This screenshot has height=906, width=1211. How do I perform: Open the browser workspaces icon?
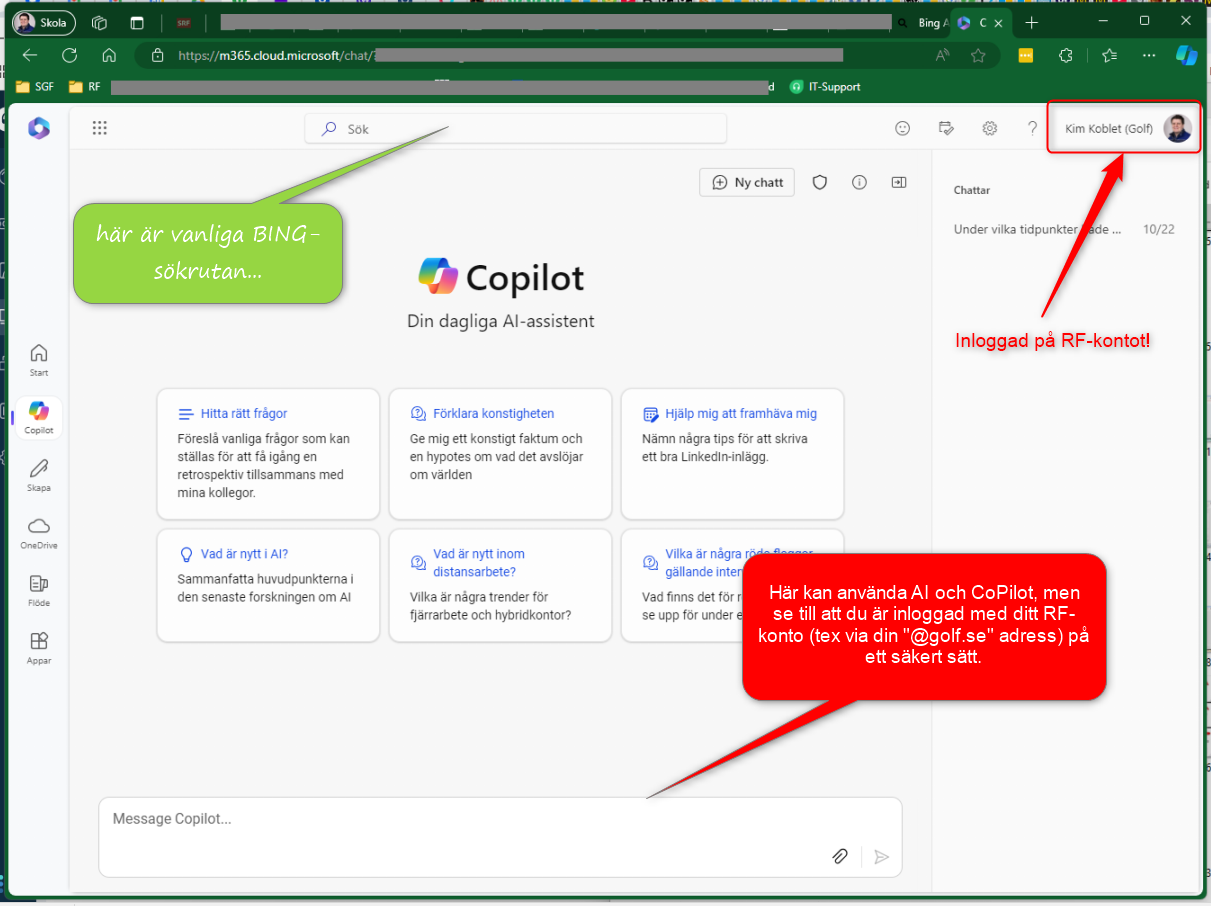(99, 22)
